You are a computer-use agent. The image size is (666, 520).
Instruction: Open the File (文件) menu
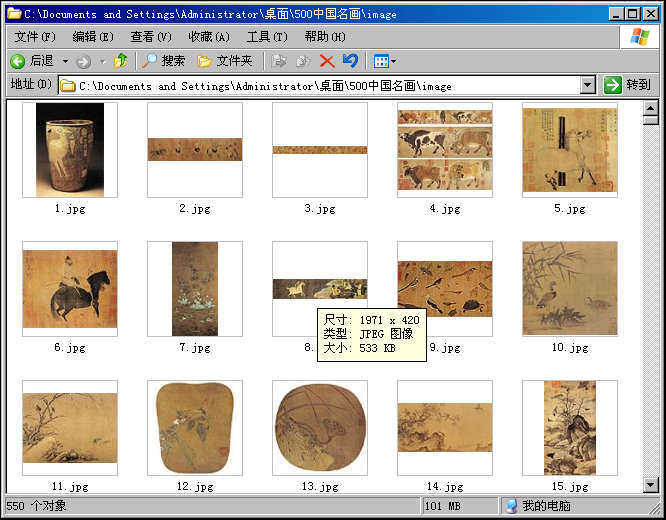tap(35, 37)
